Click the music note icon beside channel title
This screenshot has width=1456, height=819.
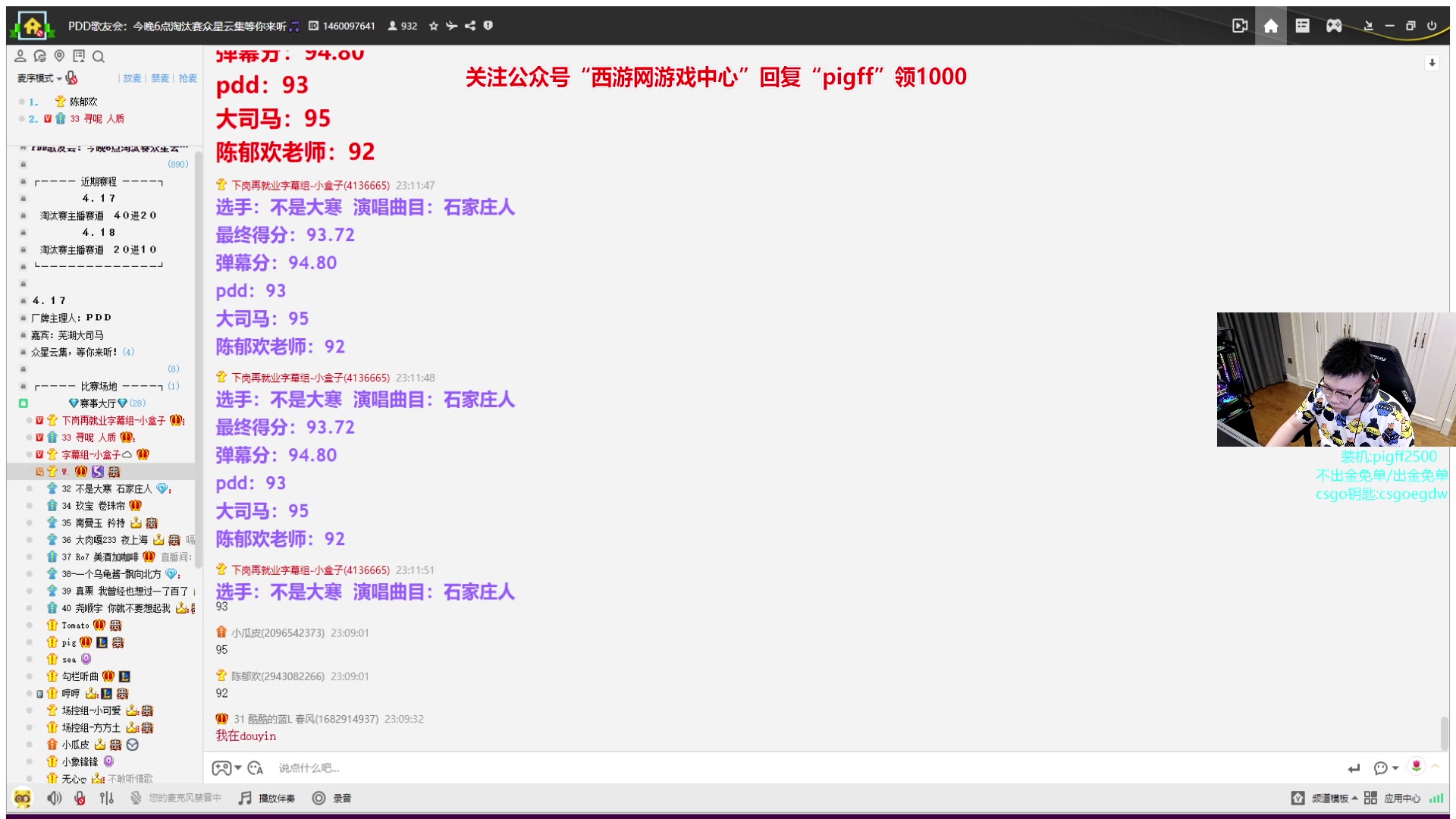294,27
